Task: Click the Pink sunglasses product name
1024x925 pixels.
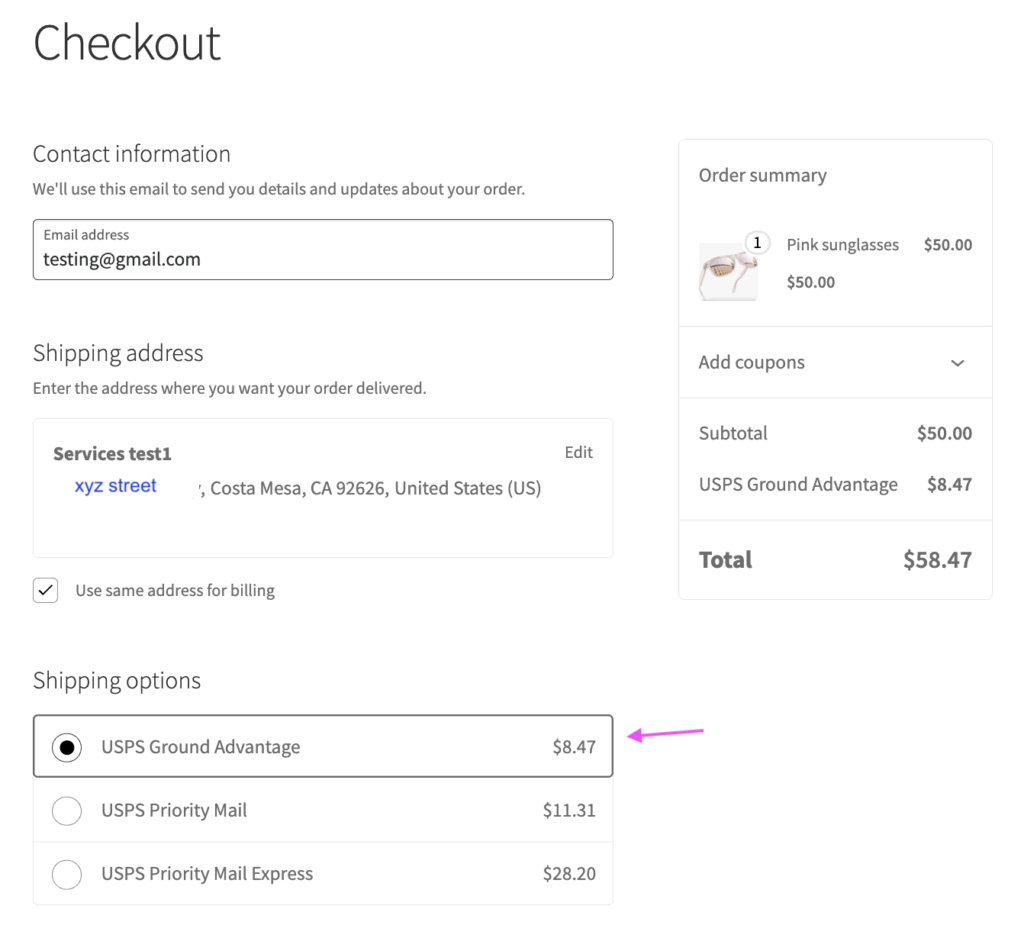Action: coord(842,245)
